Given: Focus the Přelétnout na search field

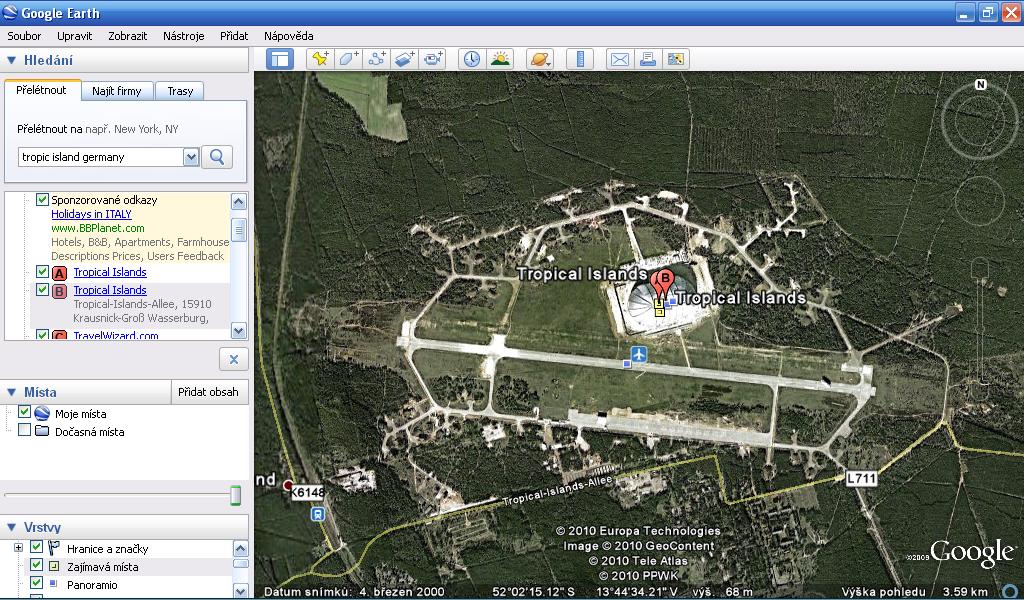Looking at the screenshot, I should (101, 157).
